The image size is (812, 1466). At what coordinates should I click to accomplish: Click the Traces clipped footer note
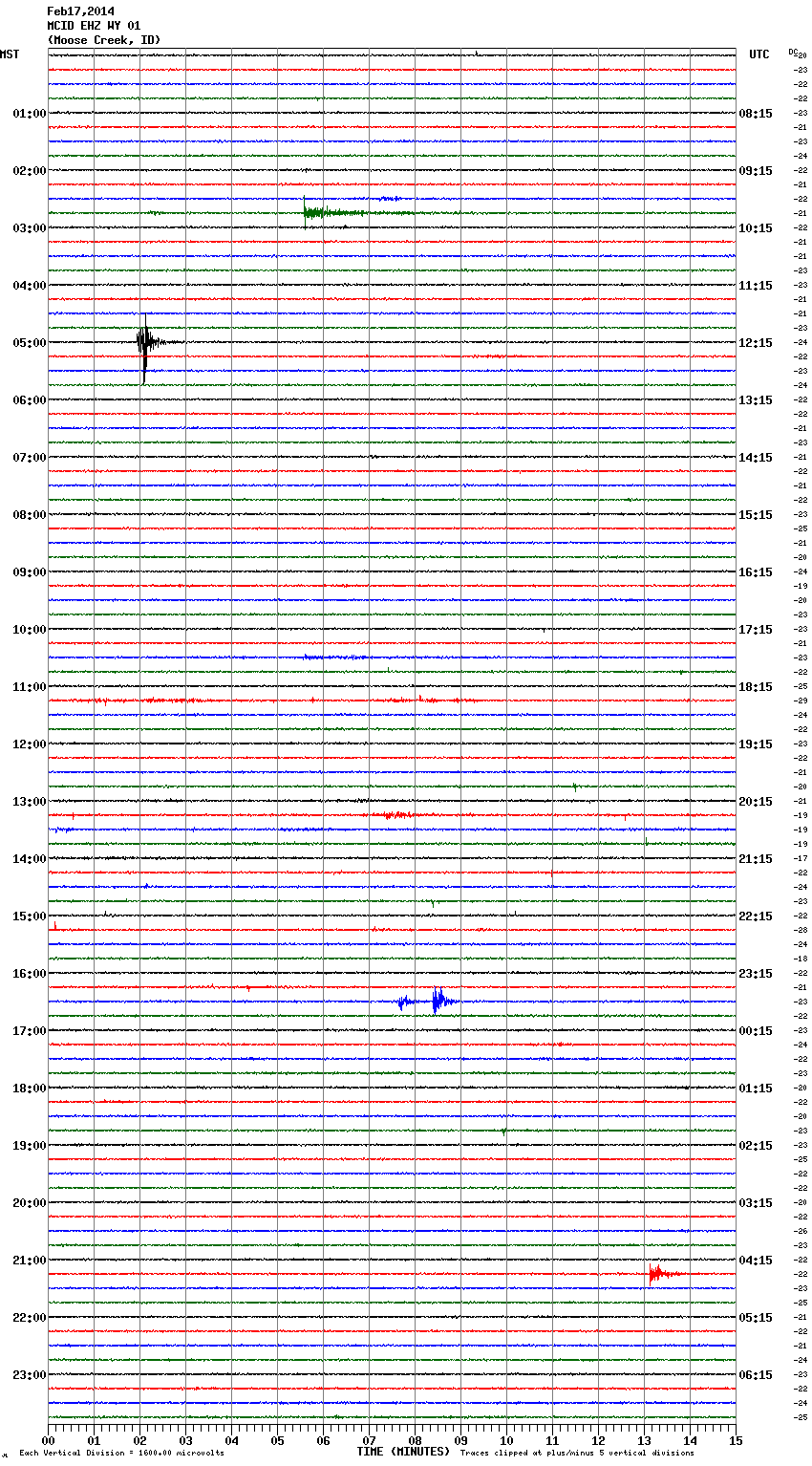(577, 1454)
